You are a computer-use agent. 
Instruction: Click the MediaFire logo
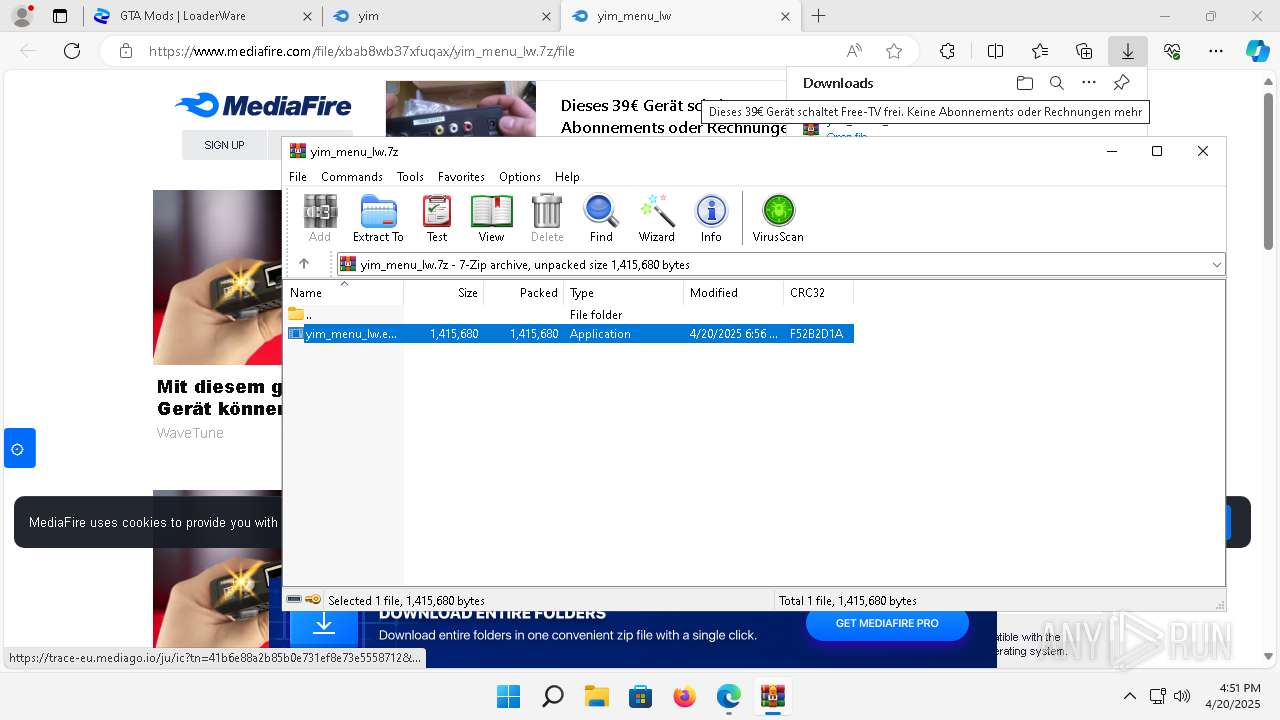[x=263, y=105]
